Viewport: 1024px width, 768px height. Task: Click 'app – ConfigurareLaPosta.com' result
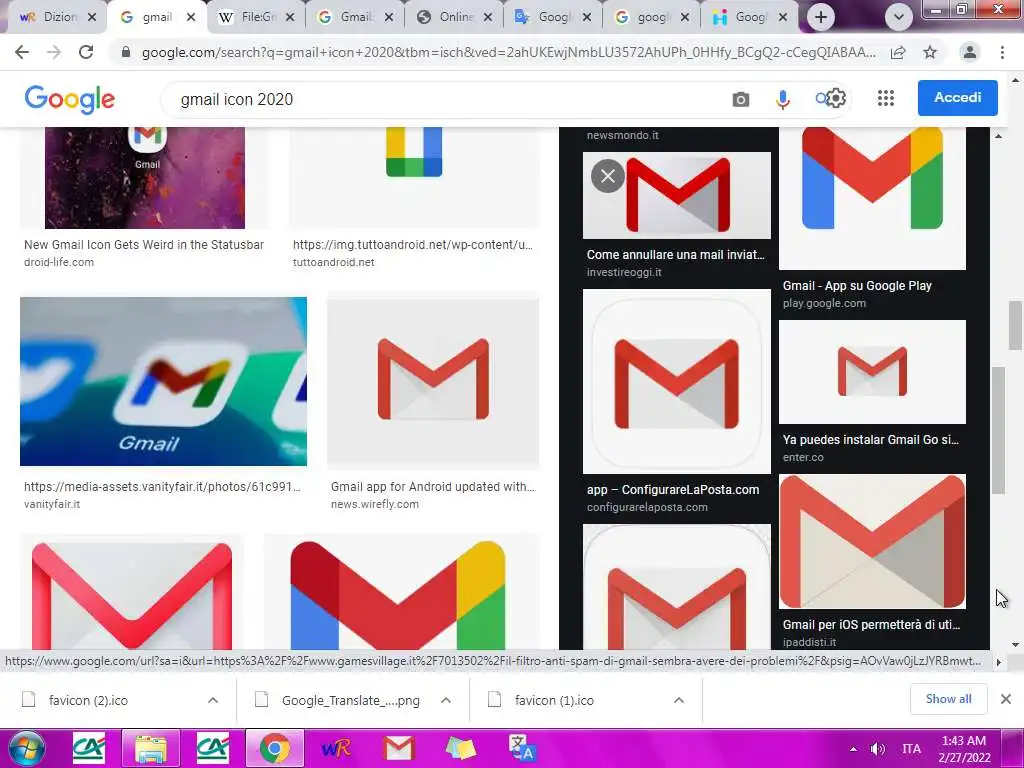[x=673, y=490]
